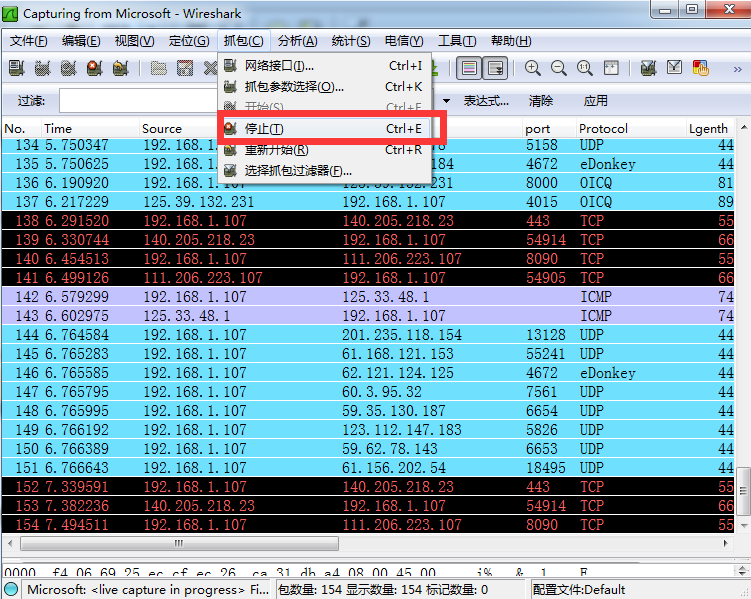Click the normal size 1:1 zoom icon
Image resolution: width=751 pixels, height=599 pixels.
click(585, 68)
